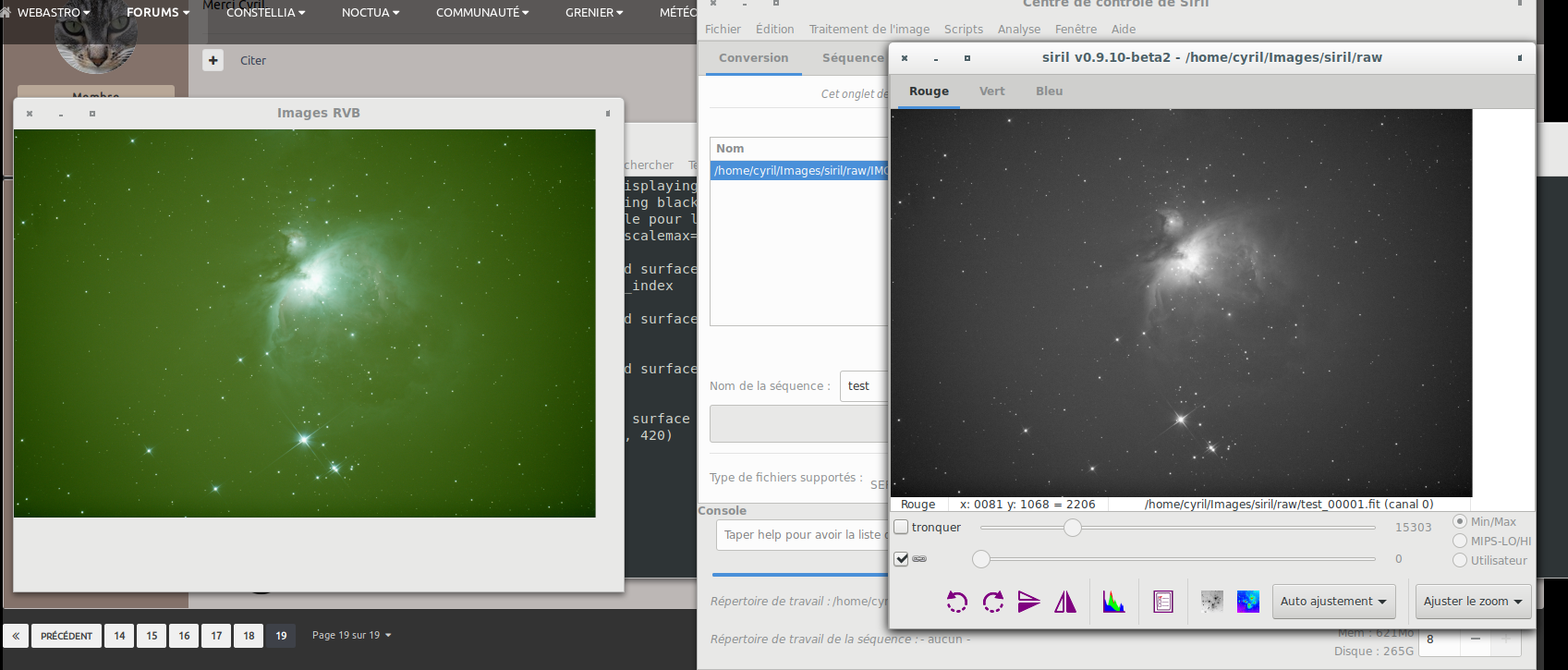Select the Min/Max radio button
Image resolution: width=1568 pixels, height=670 pixels.
1460,522
